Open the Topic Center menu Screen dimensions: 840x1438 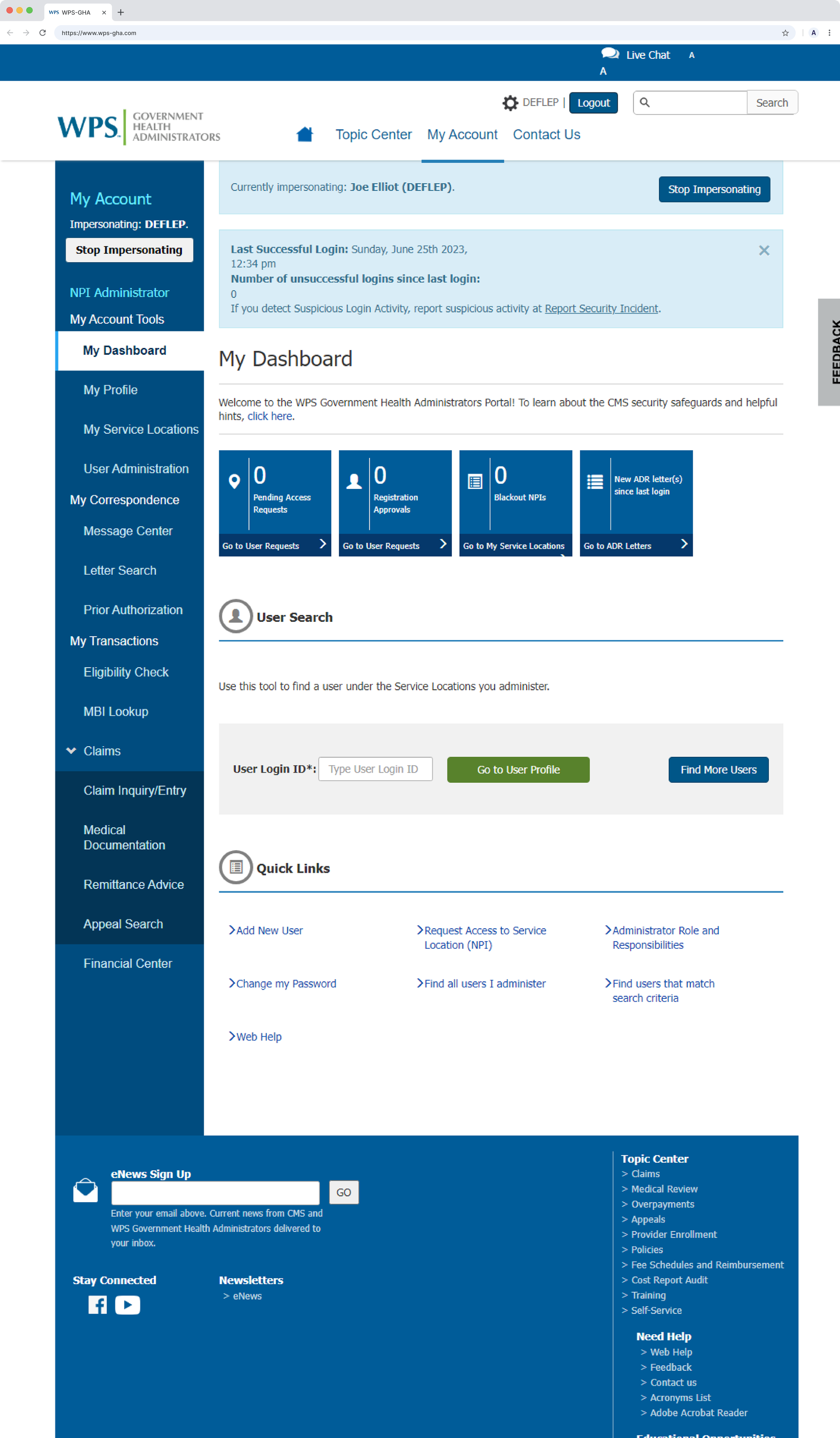pyautogui.click(x=373, y=135)
